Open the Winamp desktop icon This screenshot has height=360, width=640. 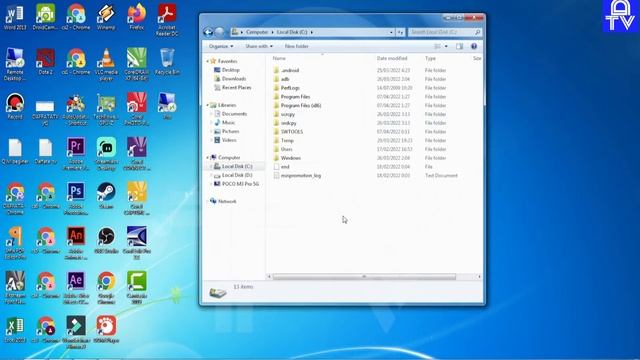tap(106, 17)
